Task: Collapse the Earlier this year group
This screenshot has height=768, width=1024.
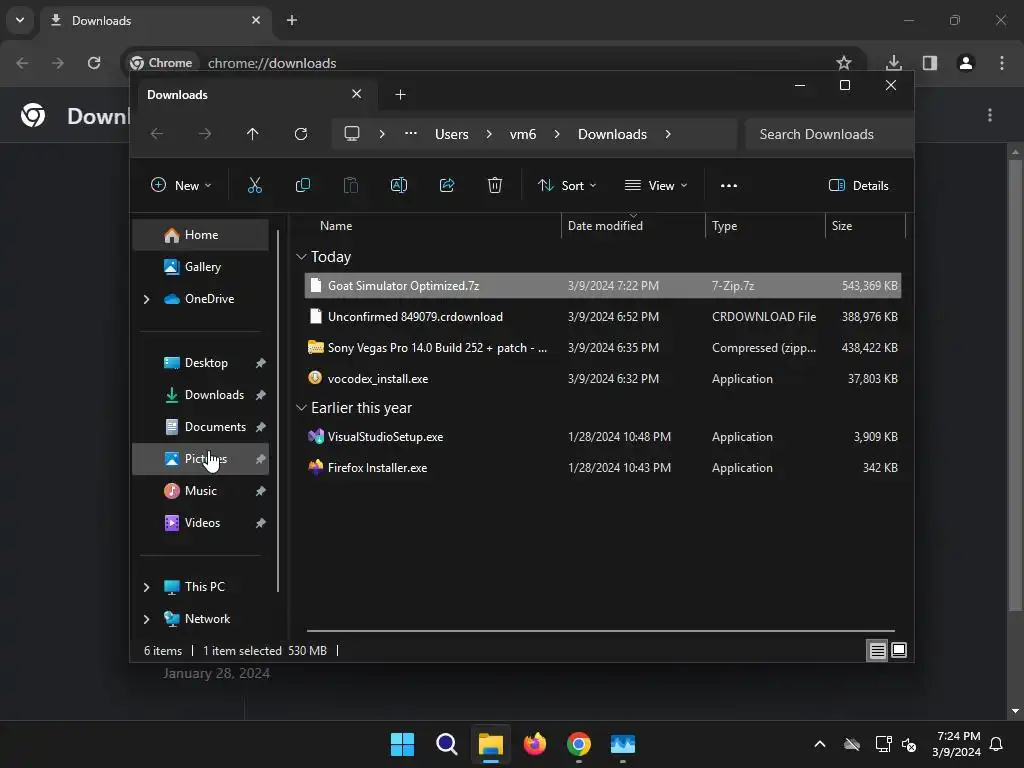Action: click(301, 408)
